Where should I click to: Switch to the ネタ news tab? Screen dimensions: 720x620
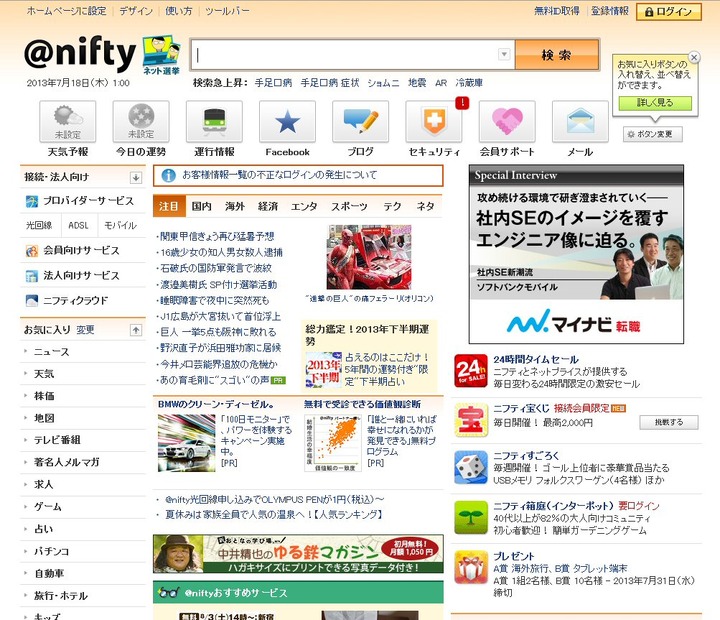tap(426, 206)
